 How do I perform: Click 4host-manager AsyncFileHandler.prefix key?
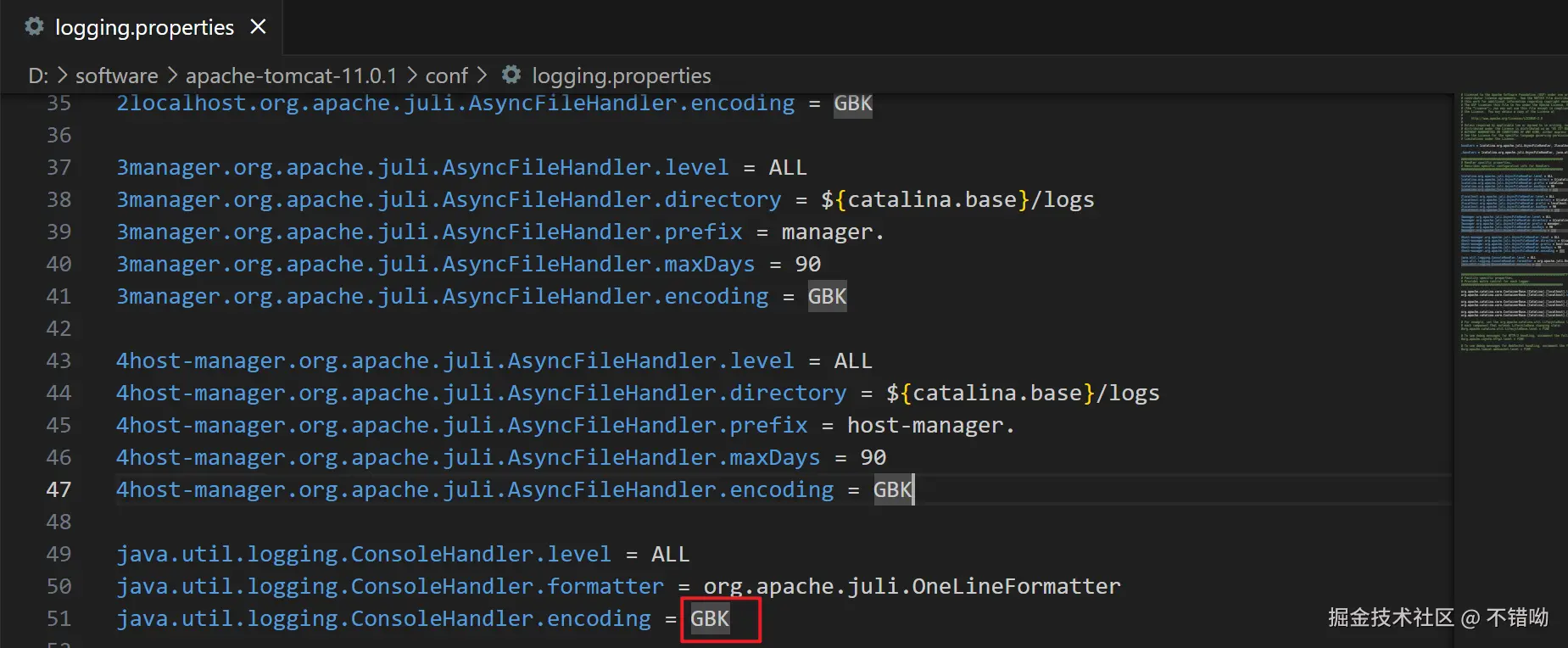tap(462, 425)
